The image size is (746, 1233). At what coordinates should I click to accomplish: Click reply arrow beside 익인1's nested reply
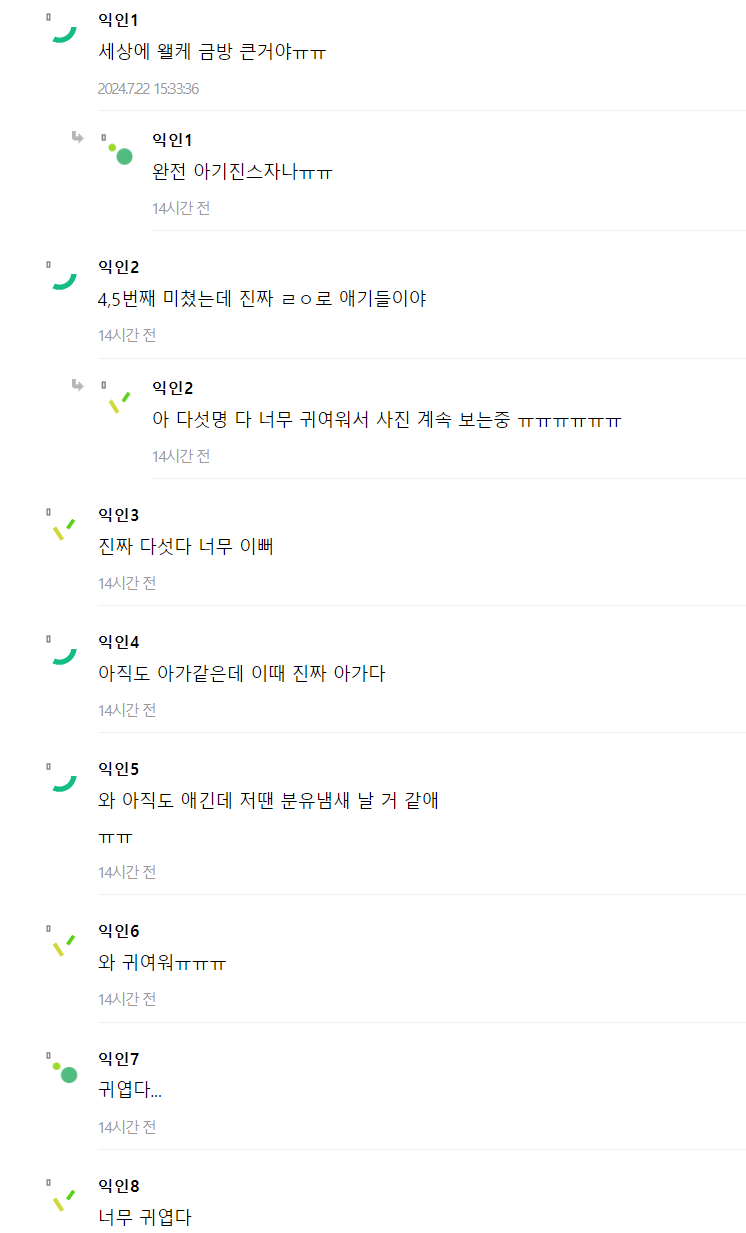click(x=77, y=137)
